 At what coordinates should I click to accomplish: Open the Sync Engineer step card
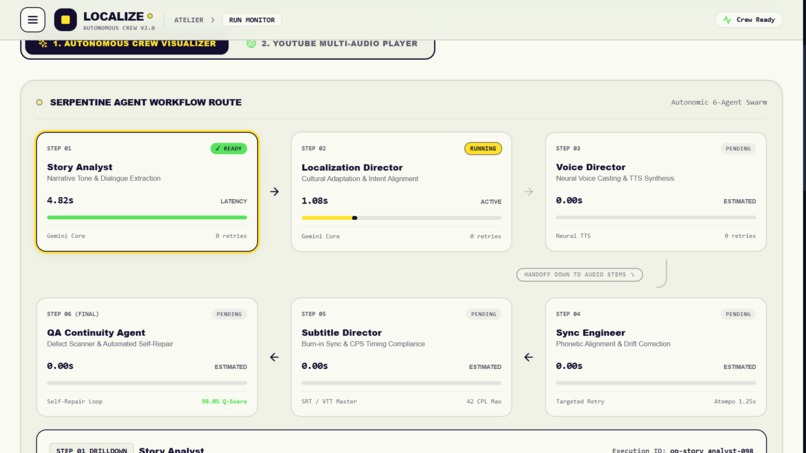pyautogui.click(x=656, y=357)
